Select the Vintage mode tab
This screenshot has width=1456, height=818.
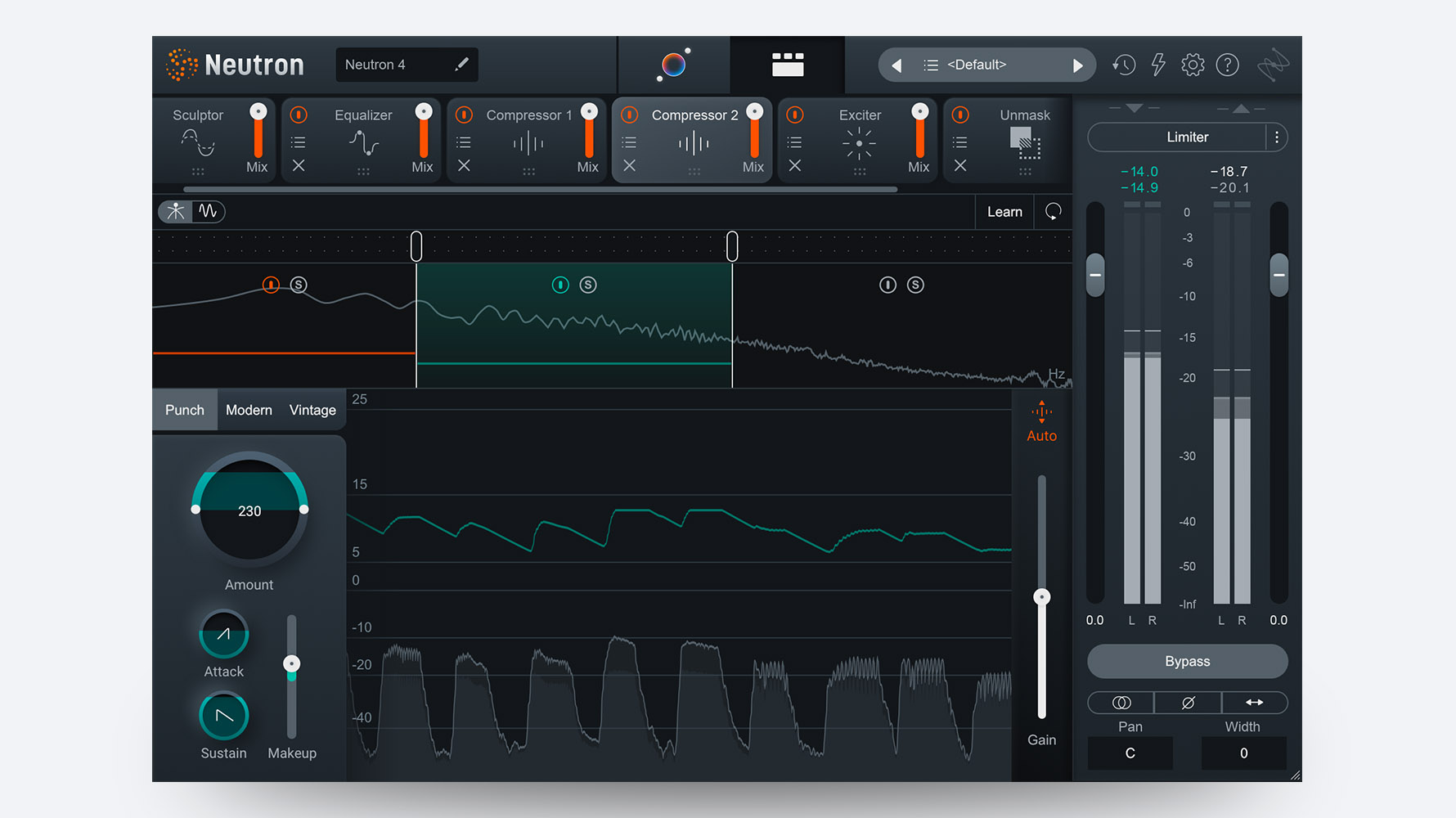click(x=312, y=410)
